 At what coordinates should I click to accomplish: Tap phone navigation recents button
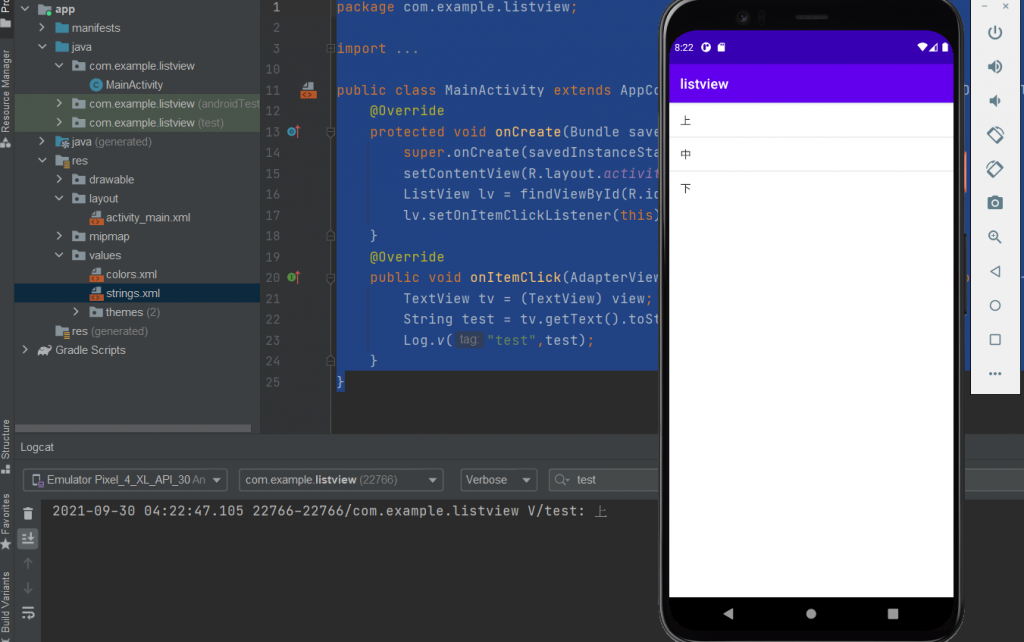pyautogui.click(x=893, y=613)
